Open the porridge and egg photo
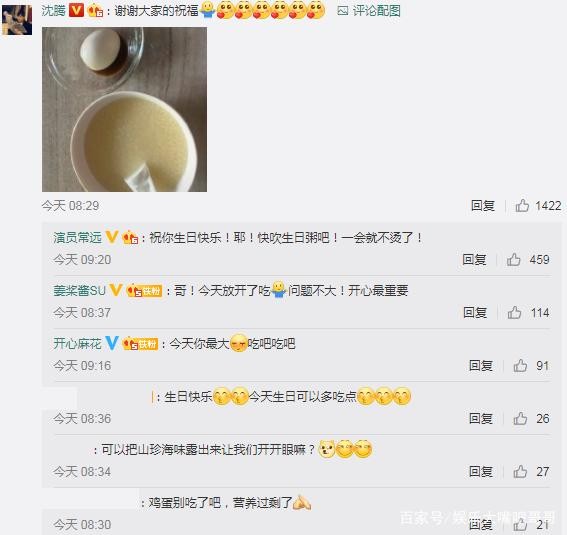This screenshot has width=567, height=535. click(x=124, y=109)
